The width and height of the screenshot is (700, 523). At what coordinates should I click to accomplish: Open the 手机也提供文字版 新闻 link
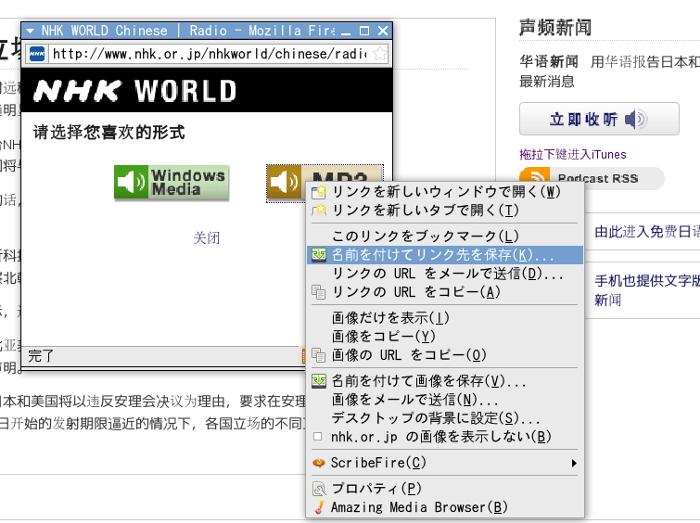[647, 290]
